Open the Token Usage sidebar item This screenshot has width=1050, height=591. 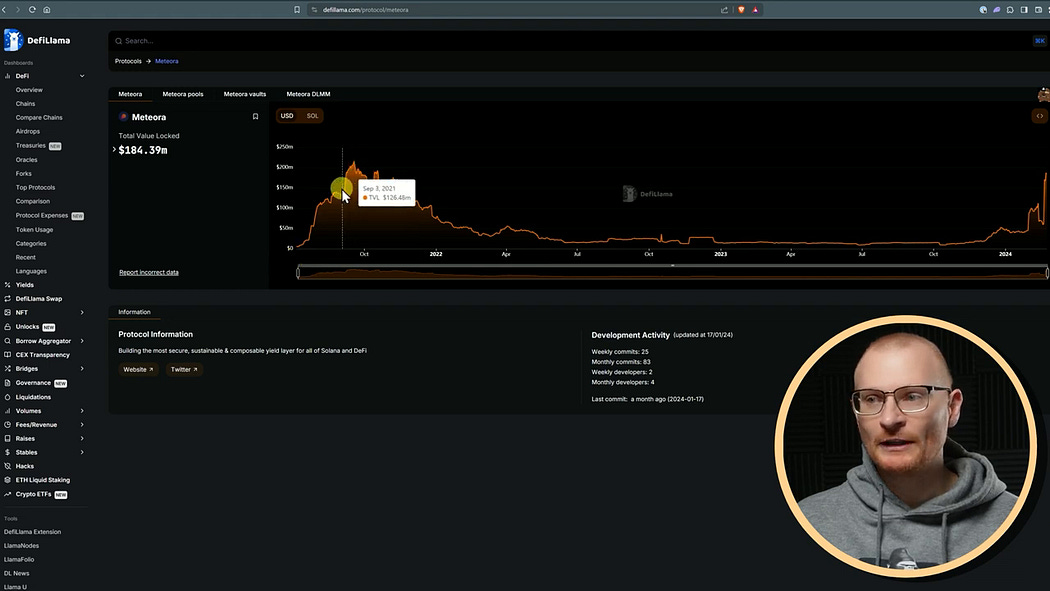click(34, 230)
